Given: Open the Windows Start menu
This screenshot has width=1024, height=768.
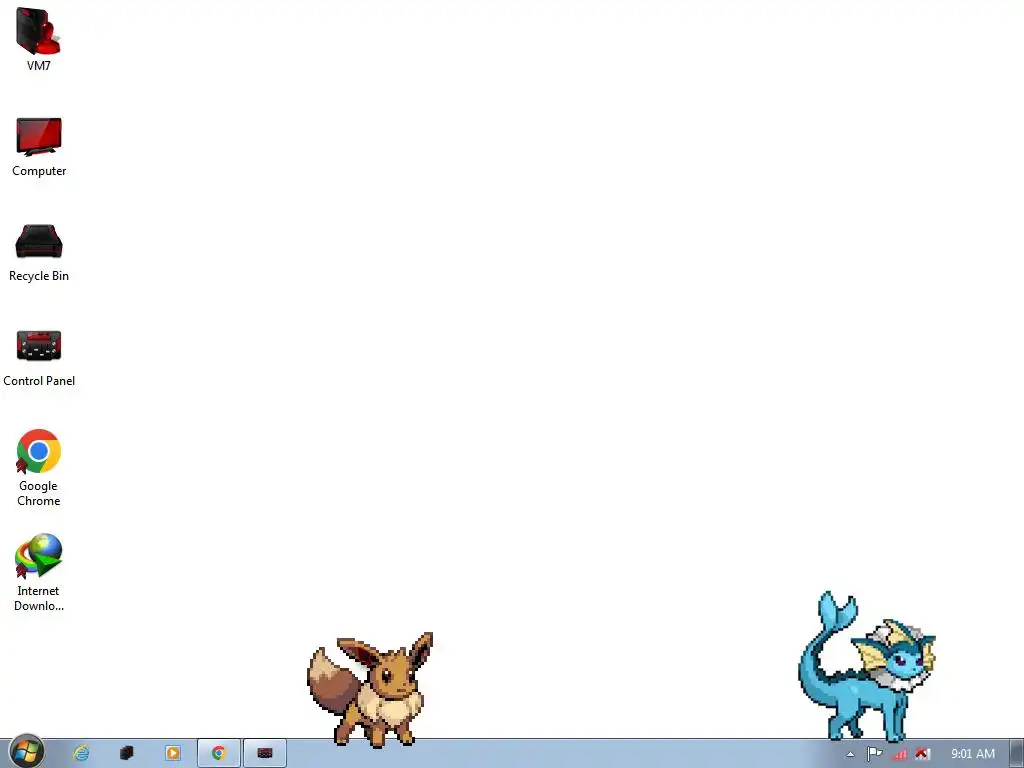Looking at the screenshot, I should pyautogui.click(x=26, y=752).
